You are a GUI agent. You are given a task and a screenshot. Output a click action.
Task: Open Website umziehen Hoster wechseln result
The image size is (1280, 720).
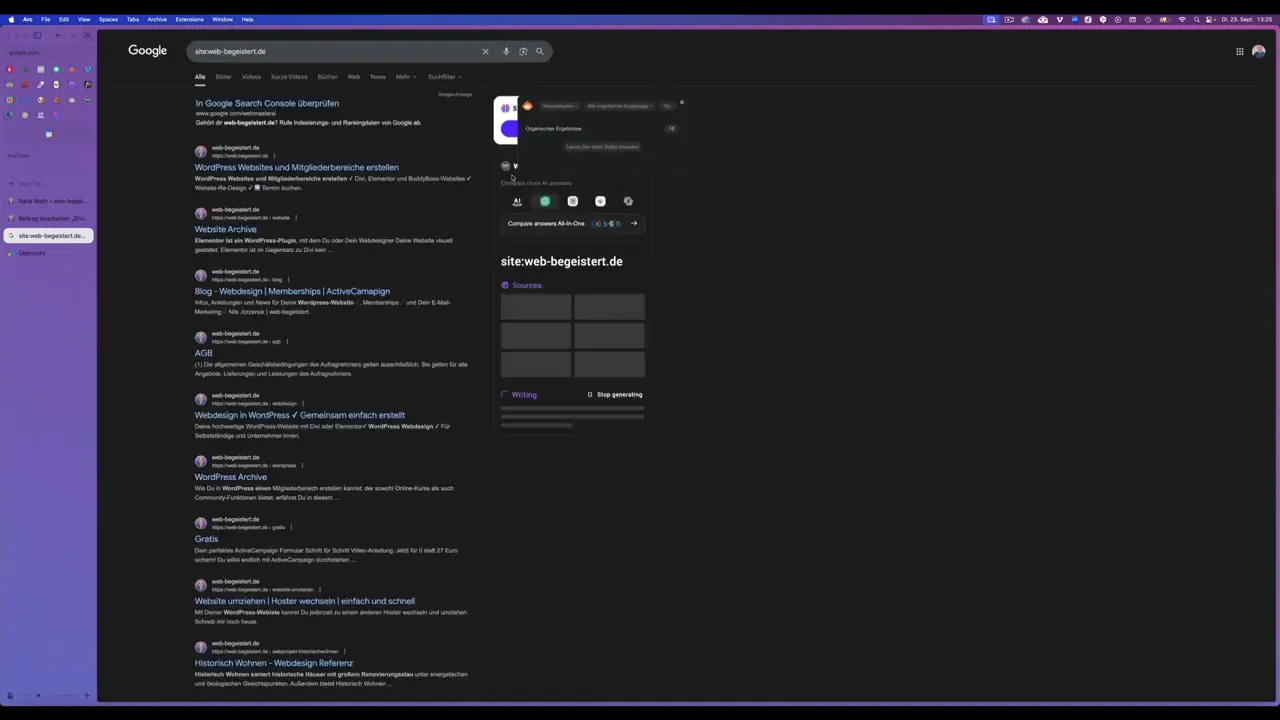coord(304,601)
